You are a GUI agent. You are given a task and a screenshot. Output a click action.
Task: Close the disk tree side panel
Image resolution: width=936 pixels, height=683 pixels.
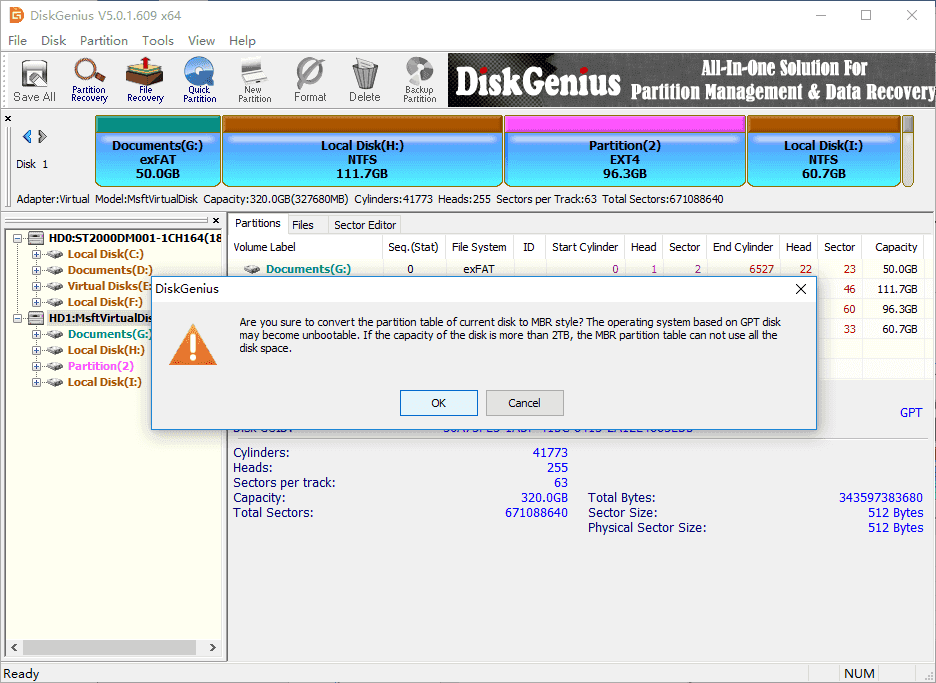216,221
